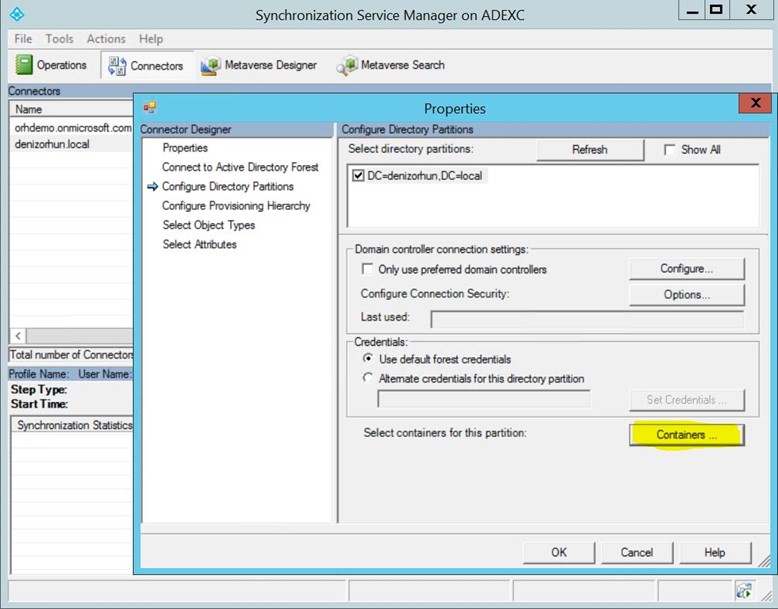
Task: Click the Synchronization Service Manager title icon
Action: coord(17,14)
